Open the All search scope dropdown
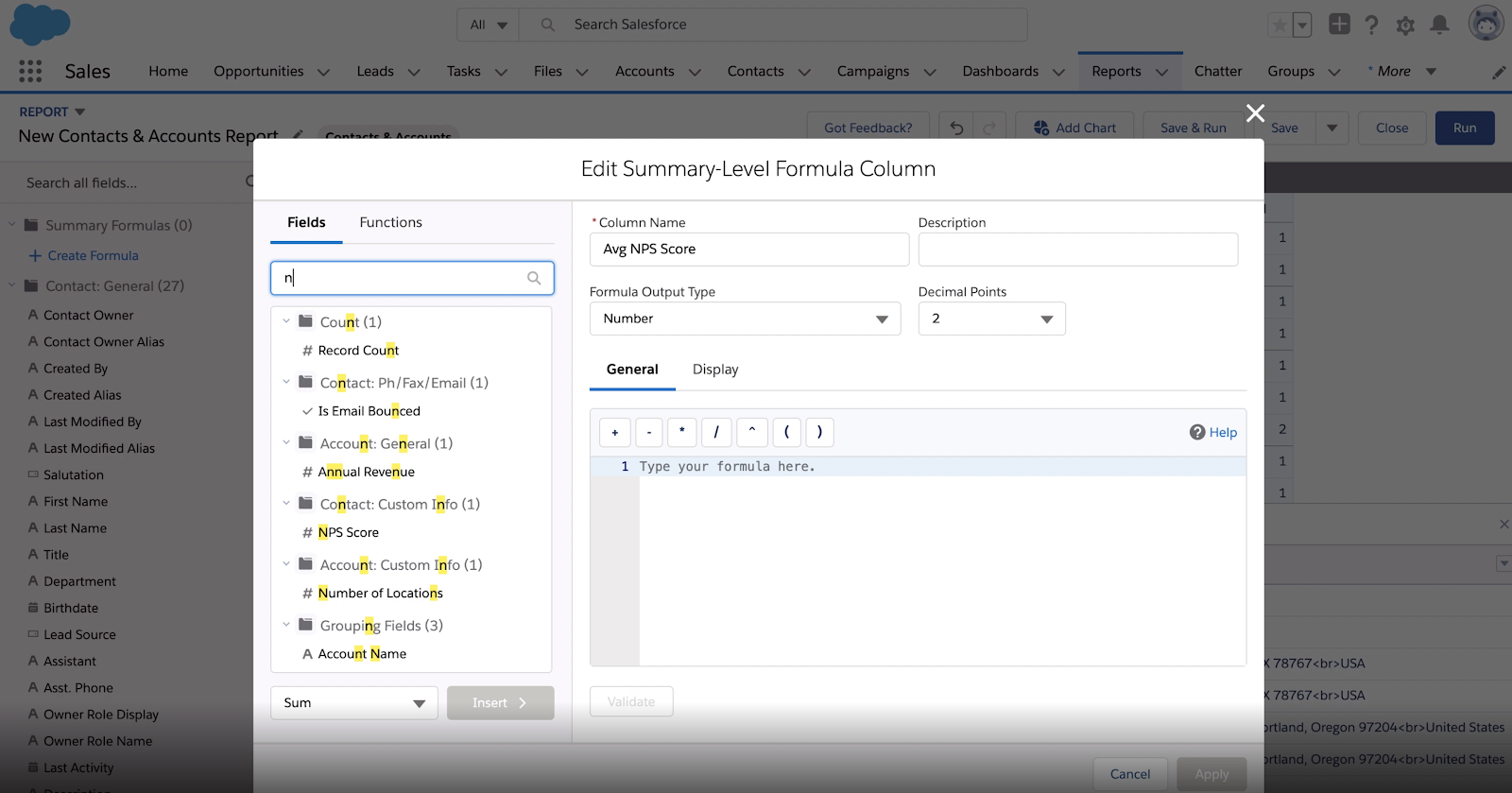Screen dimensions: 1512x793 click(x=489, y=25)
